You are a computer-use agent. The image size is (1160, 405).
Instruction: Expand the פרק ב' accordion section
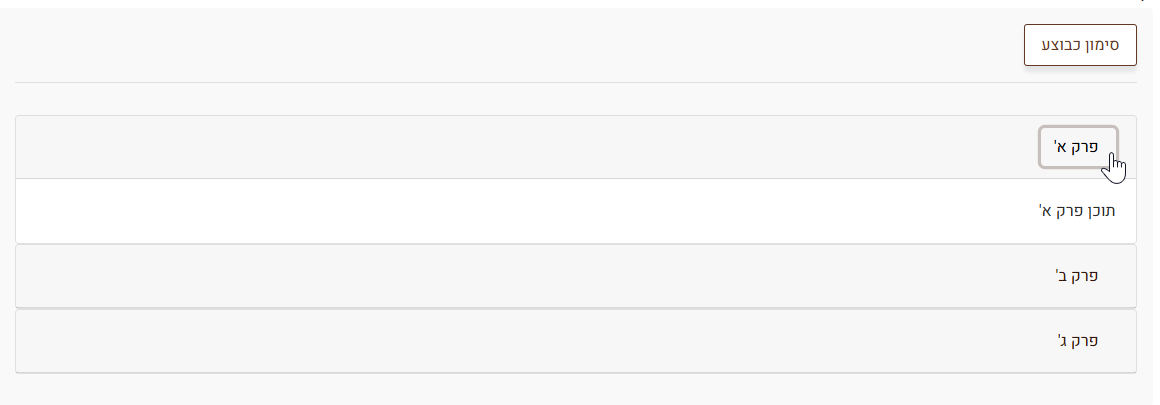1078,276
